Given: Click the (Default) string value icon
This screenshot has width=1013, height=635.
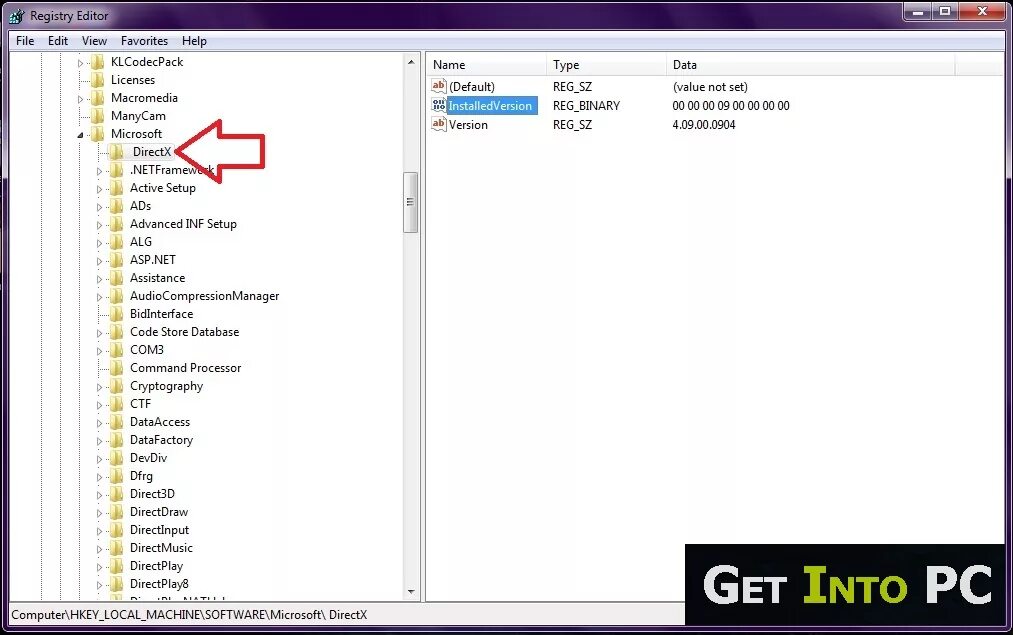Looking at the screenshot, I should pos(439,86).
